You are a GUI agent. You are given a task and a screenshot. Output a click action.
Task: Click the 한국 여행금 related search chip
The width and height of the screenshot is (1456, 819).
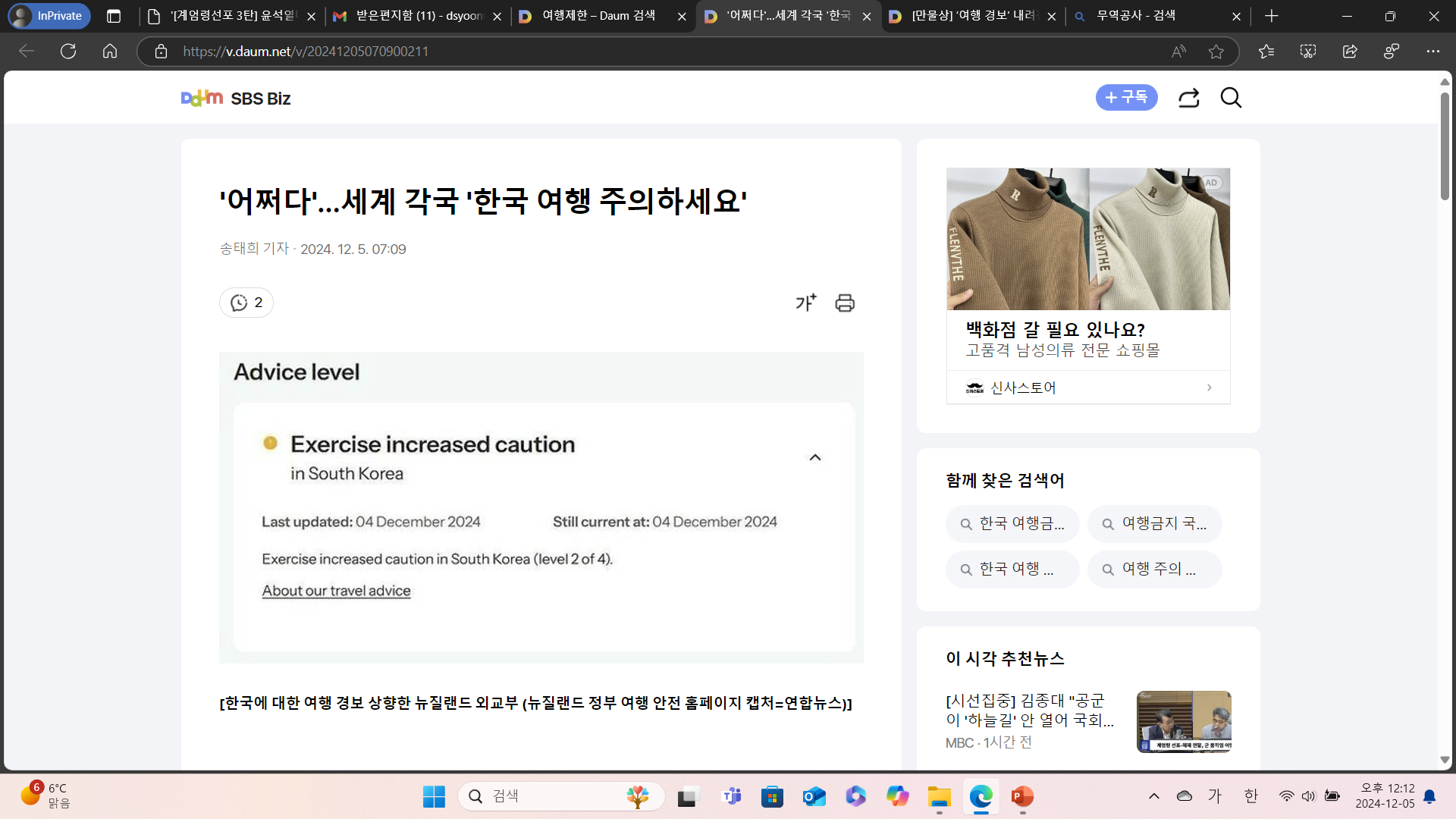coord(1012,524)
